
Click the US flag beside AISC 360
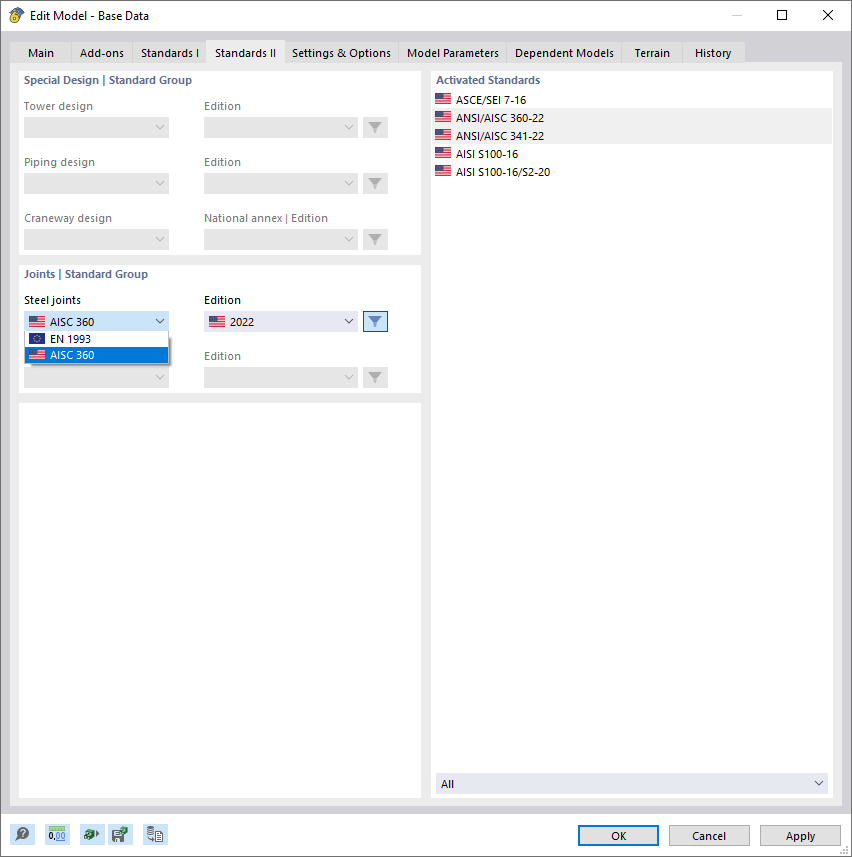[x=37, y=321]
